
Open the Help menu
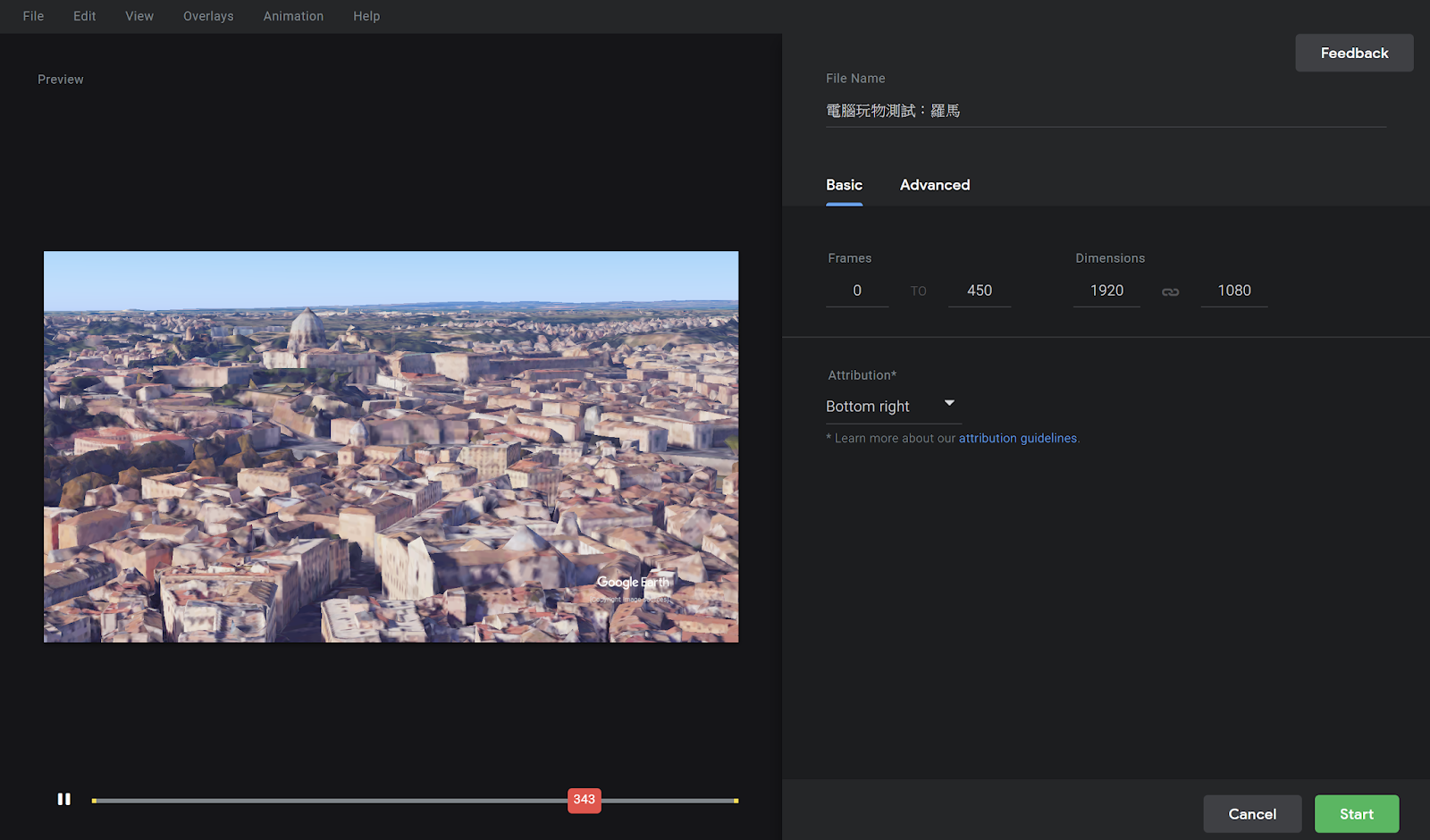(x=366, y=15)
